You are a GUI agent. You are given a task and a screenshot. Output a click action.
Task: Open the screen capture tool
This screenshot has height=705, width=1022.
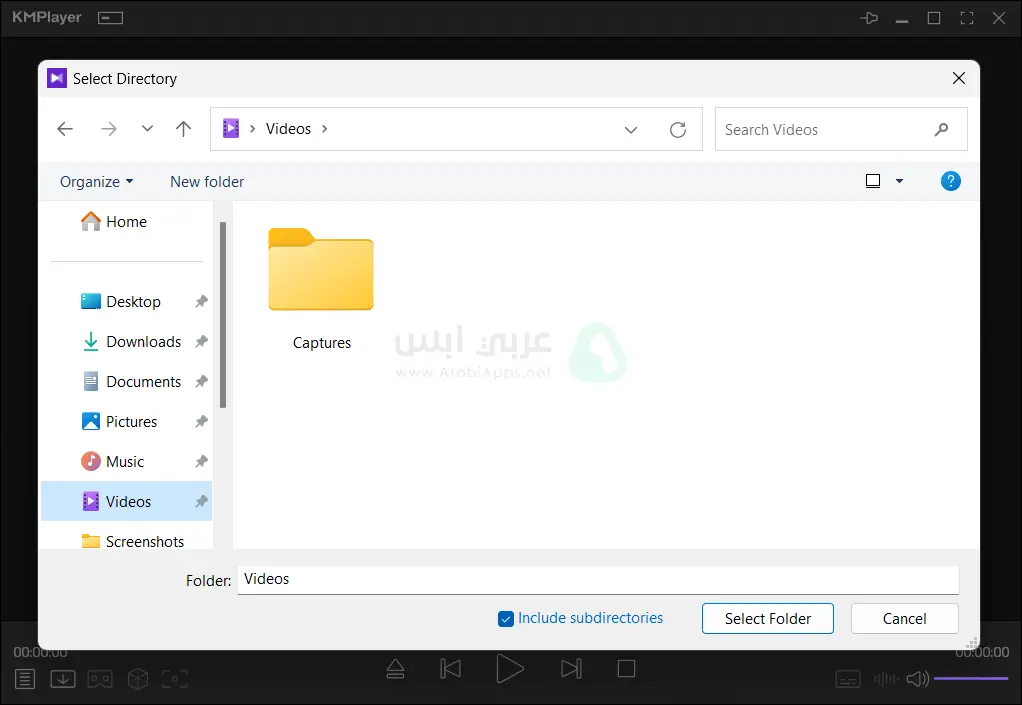click(x=175, y=678)
